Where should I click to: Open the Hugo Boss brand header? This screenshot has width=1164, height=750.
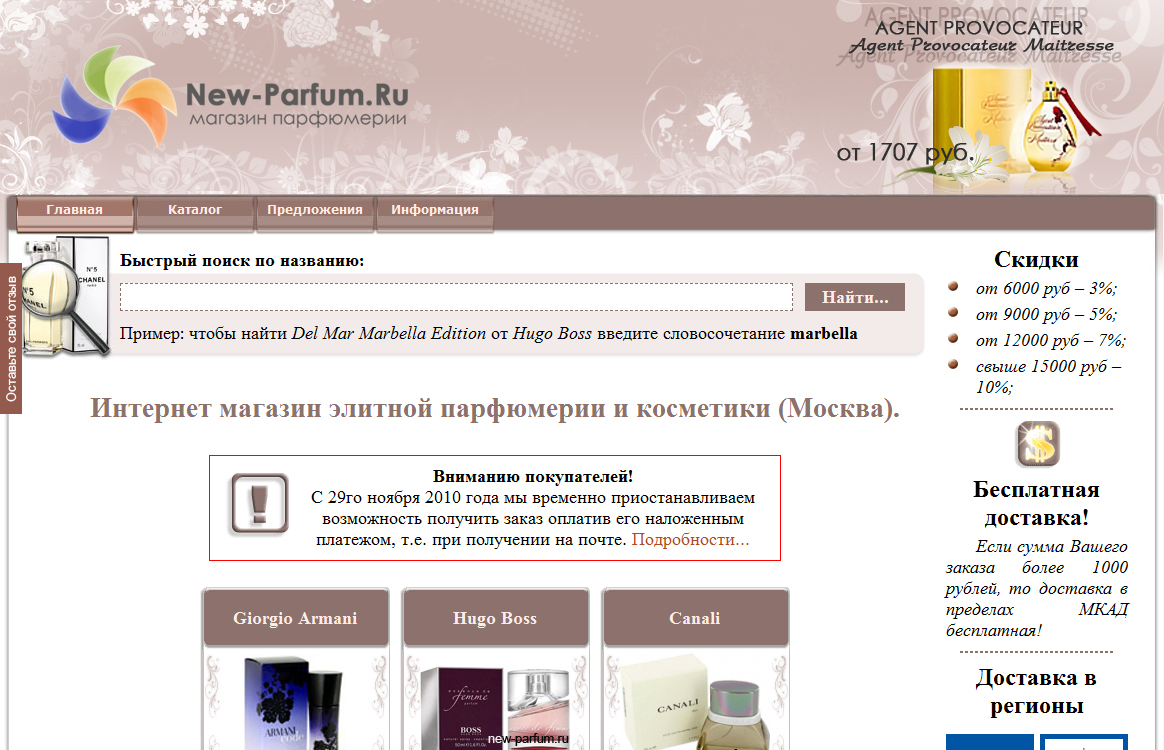(495, 618)
